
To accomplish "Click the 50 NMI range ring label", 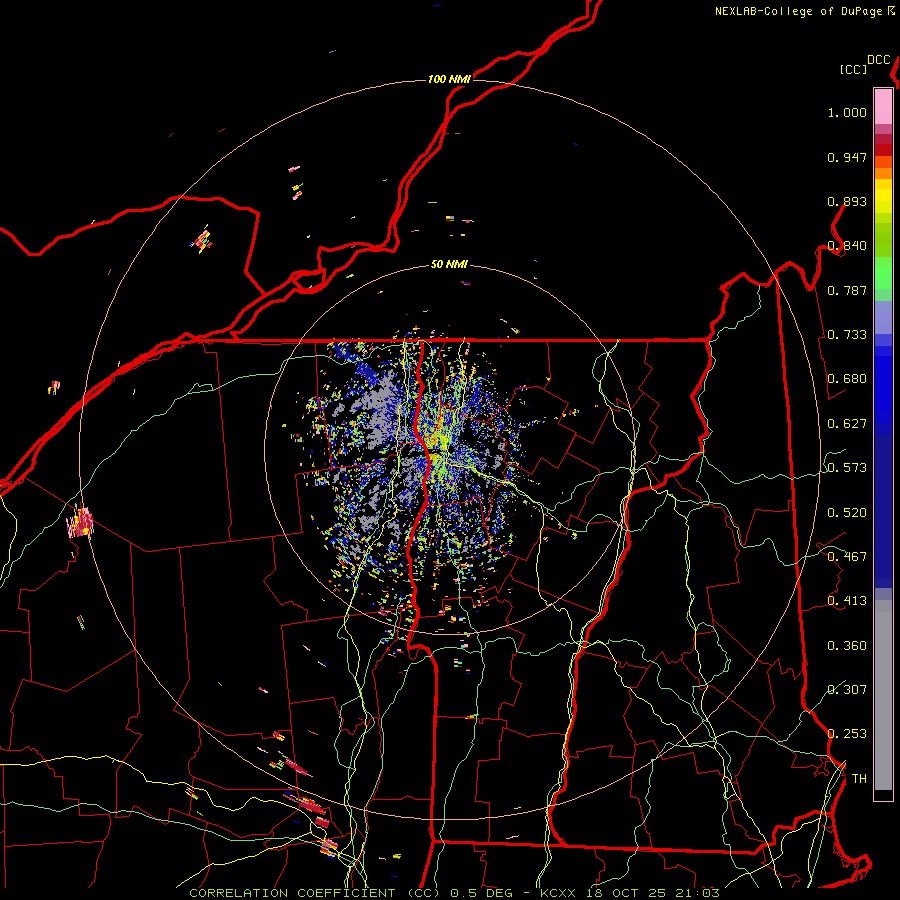I will click(x=449, y=265).
